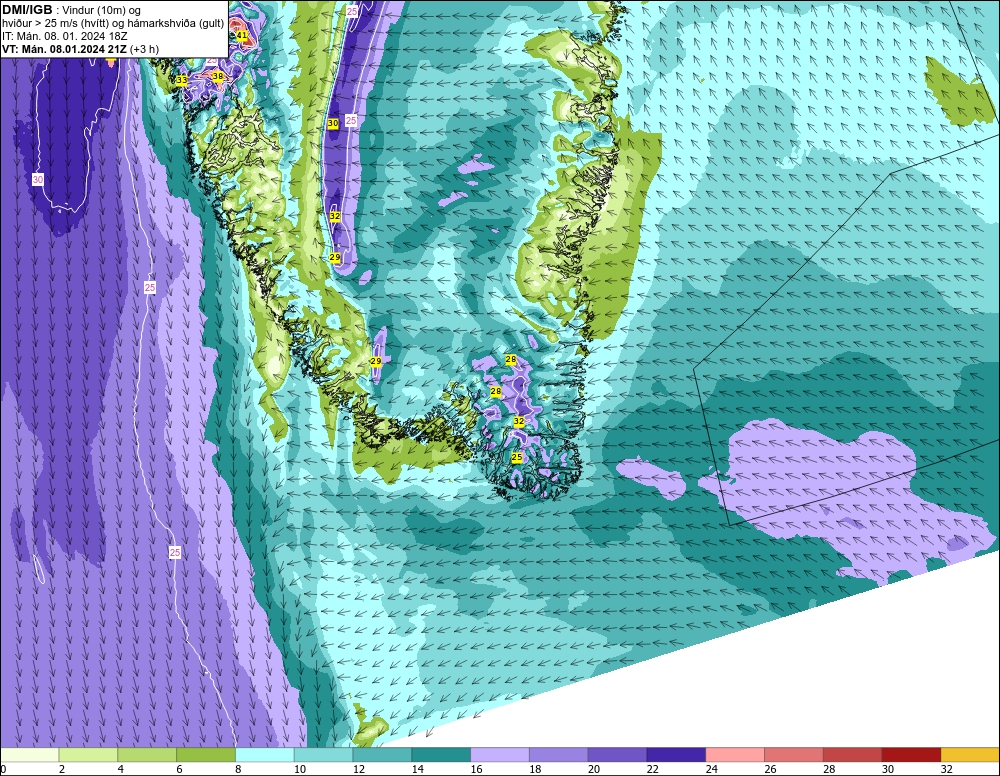Click the legend scale number 18
The height and width of the screenshot is (776, 1000).
[x=535, y=770]
